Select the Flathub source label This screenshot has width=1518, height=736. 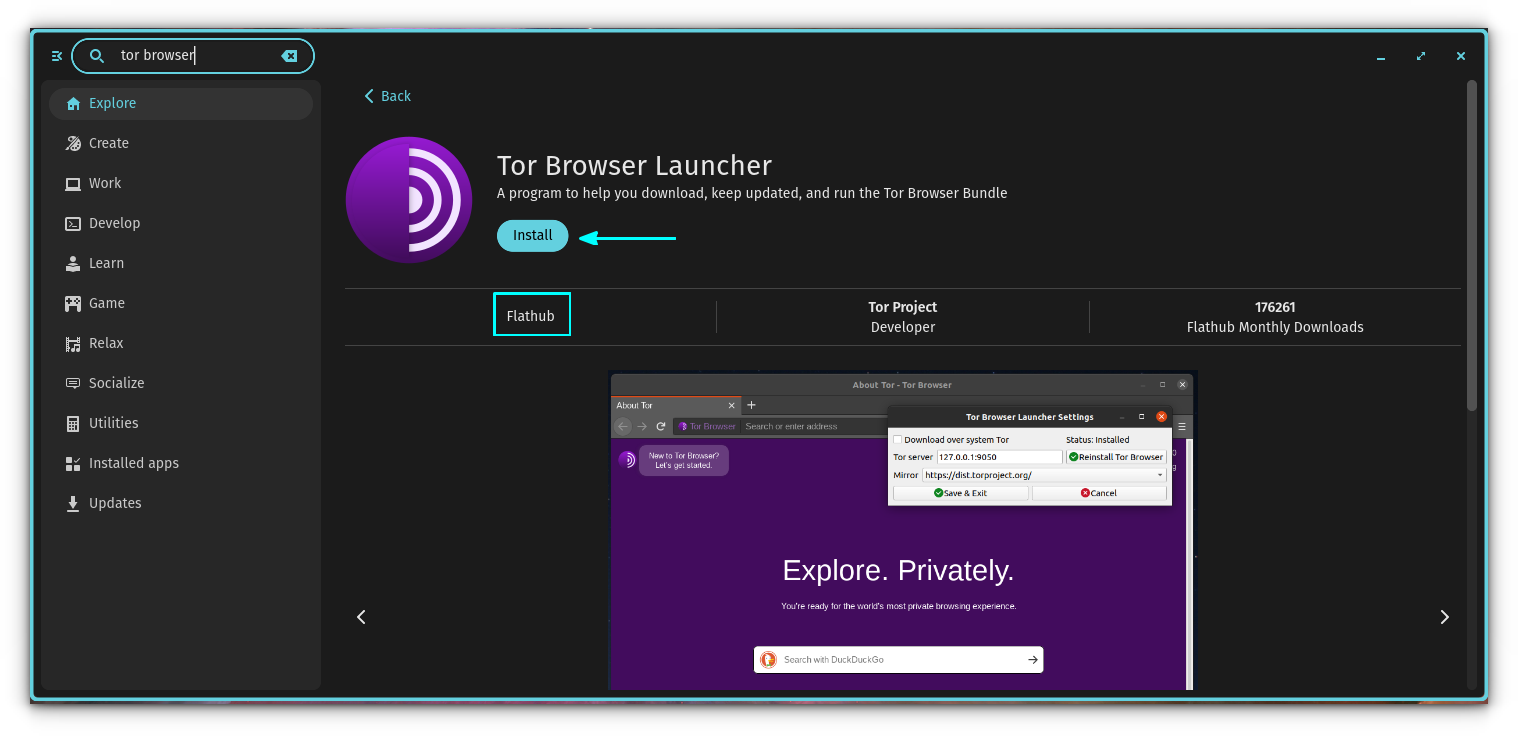[531, 316]
